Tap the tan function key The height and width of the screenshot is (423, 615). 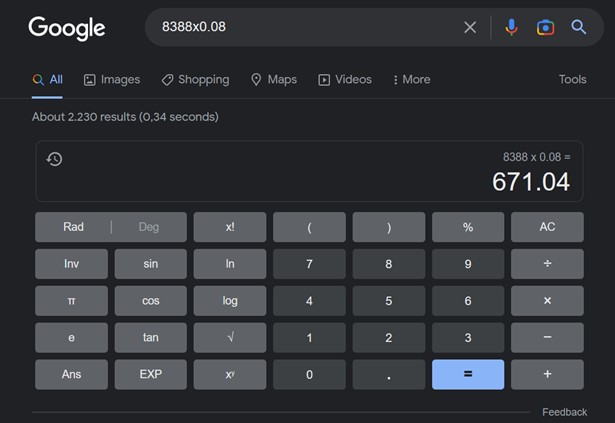click(x=151, y=337)
